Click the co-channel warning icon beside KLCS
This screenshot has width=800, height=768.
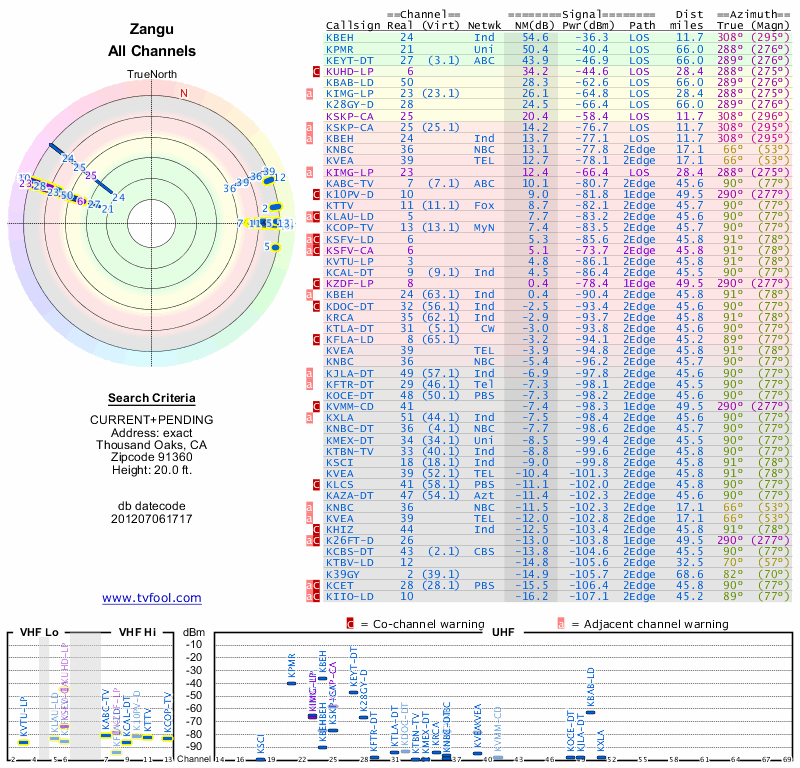(x=316, y=485)
